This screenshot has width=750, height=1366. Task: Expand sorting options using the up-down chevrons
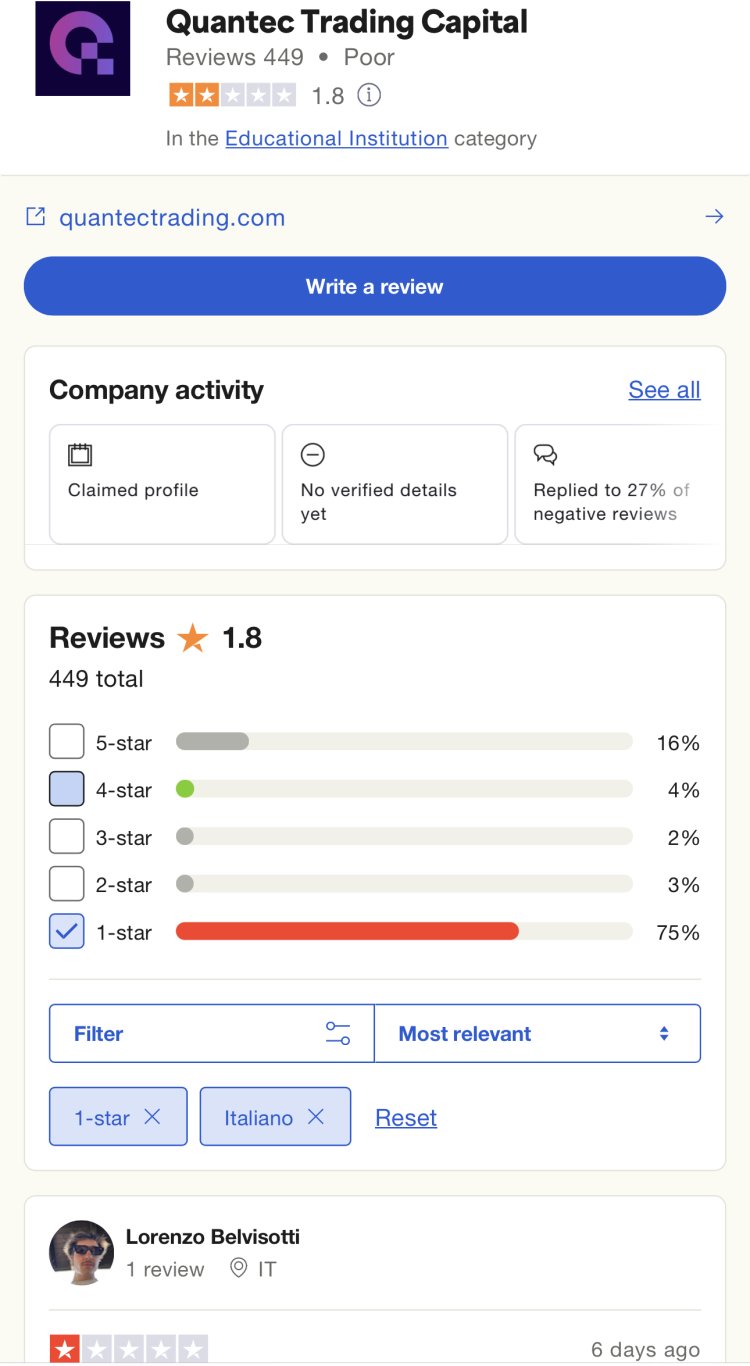click(x=663, y=1032)
